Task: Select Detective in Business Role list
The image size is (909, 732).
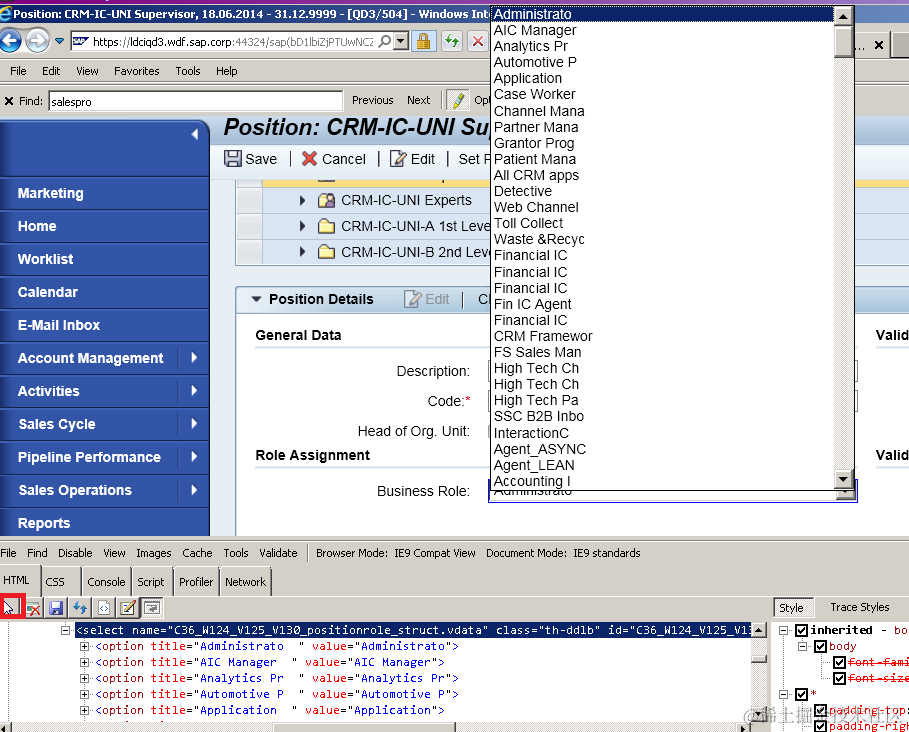Action: pyautogui.click(x=663, y=191)
